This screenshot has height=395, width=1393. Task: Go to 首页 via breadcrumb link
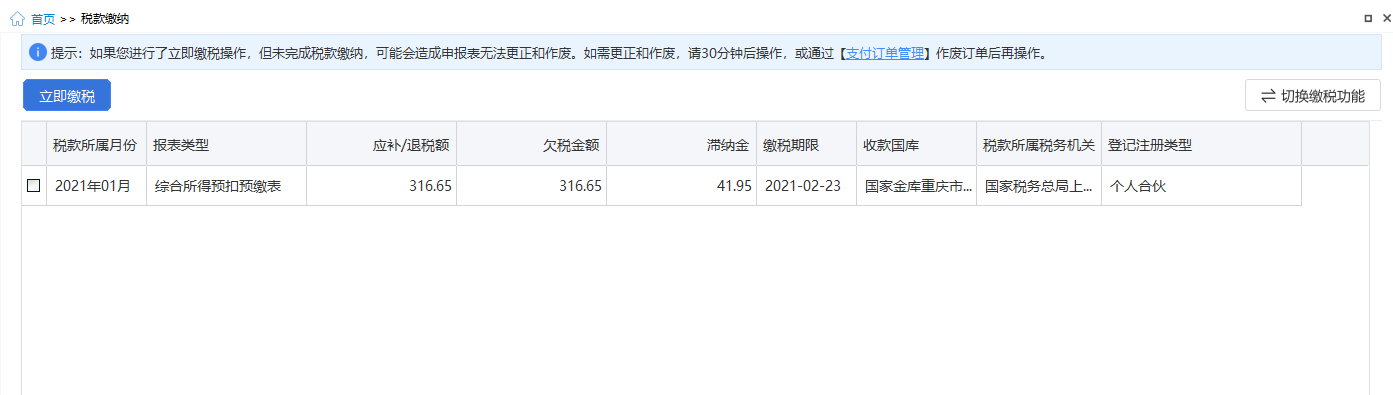tap(43, 19)
